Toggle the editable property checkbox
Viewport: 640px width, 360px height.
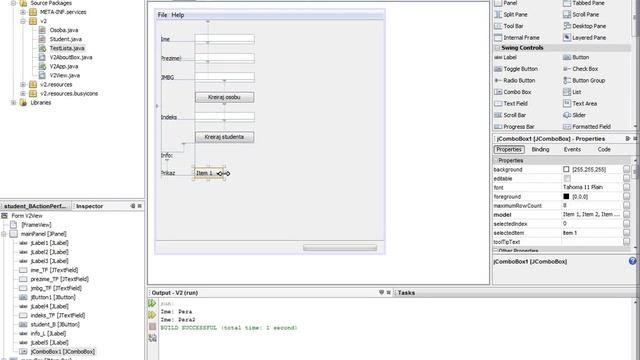point(567,178)
